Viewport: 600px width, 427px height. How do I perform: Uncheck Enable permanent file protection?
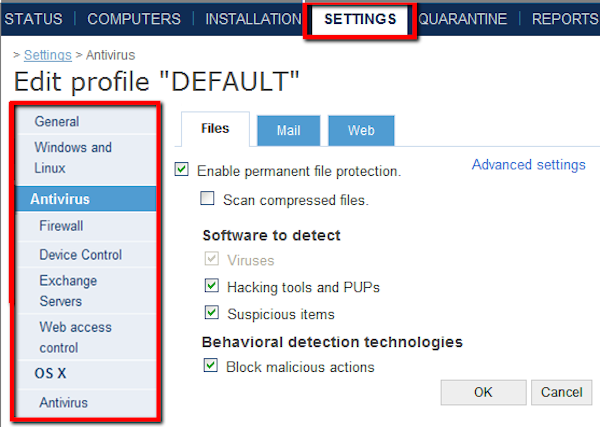pos(181,169)
